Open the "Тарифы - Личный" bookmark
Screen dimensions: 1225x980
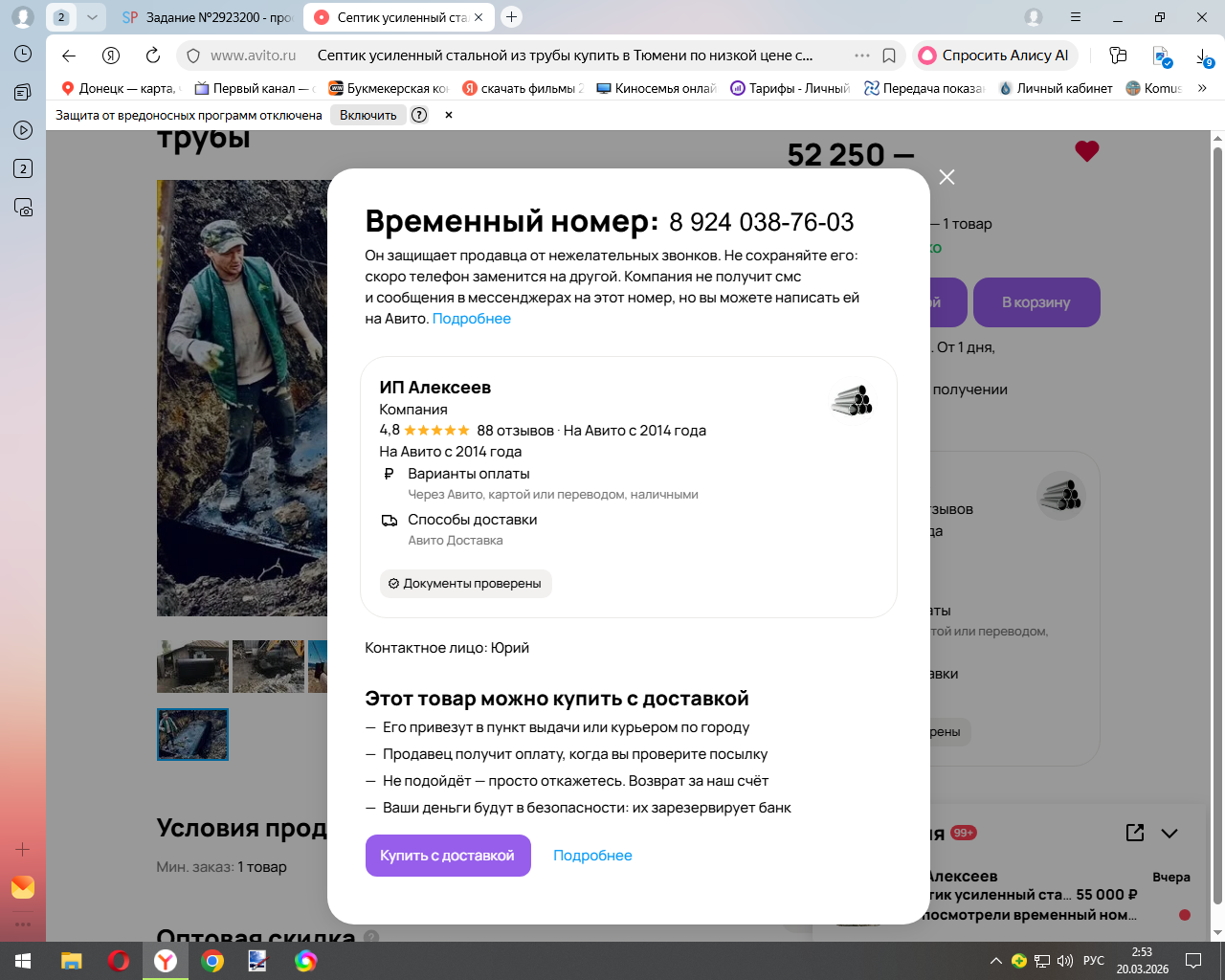coord(791,88)
